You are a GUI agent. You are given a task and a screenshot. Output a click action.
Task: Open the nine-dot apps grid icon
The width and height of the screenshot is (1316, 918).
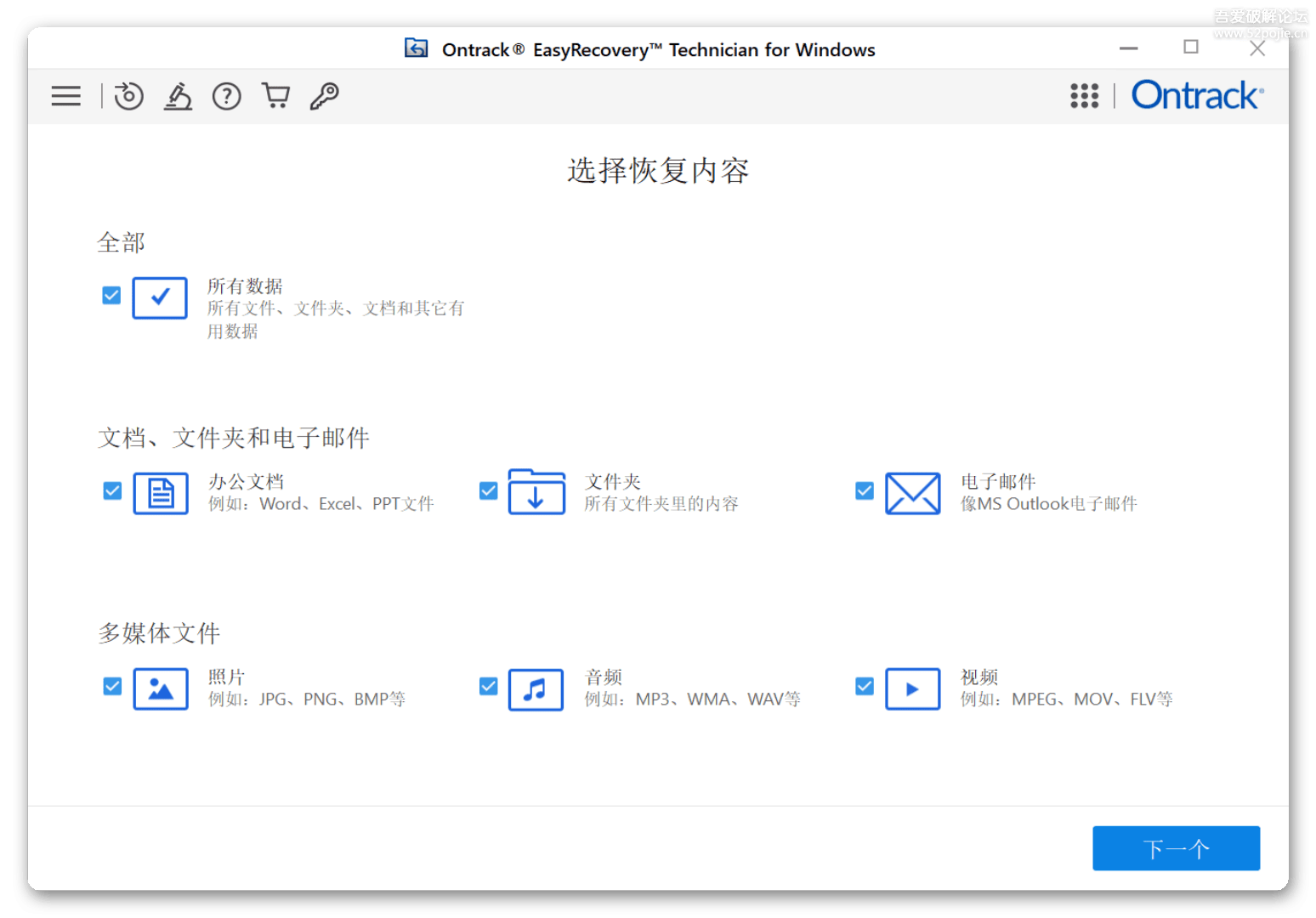click(1084, 96)
